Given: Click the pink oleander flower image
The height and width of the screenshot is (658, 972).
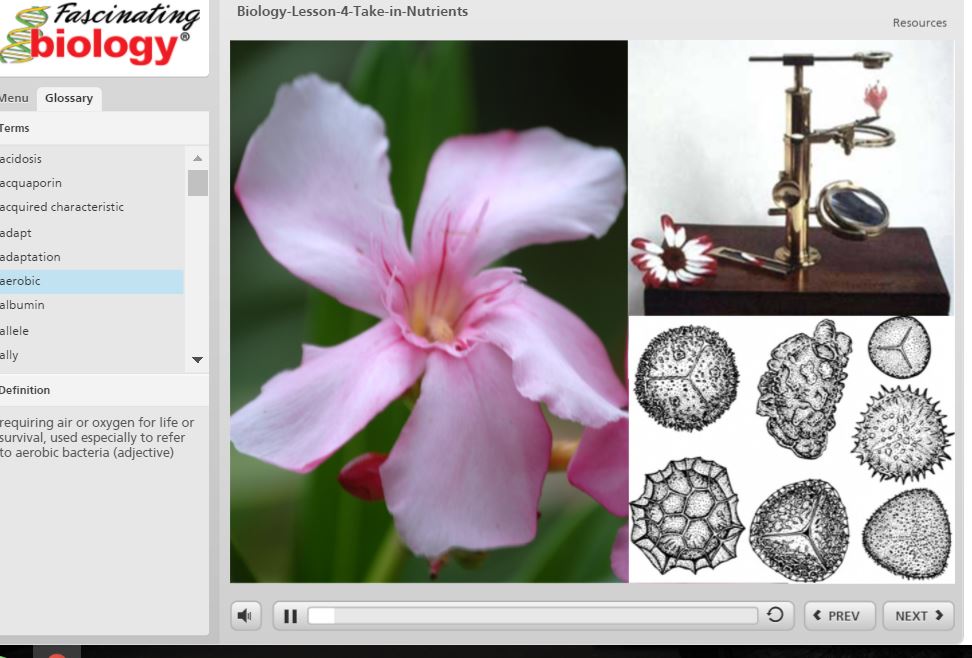Looking at the screenshot, I should coord(429,311).
